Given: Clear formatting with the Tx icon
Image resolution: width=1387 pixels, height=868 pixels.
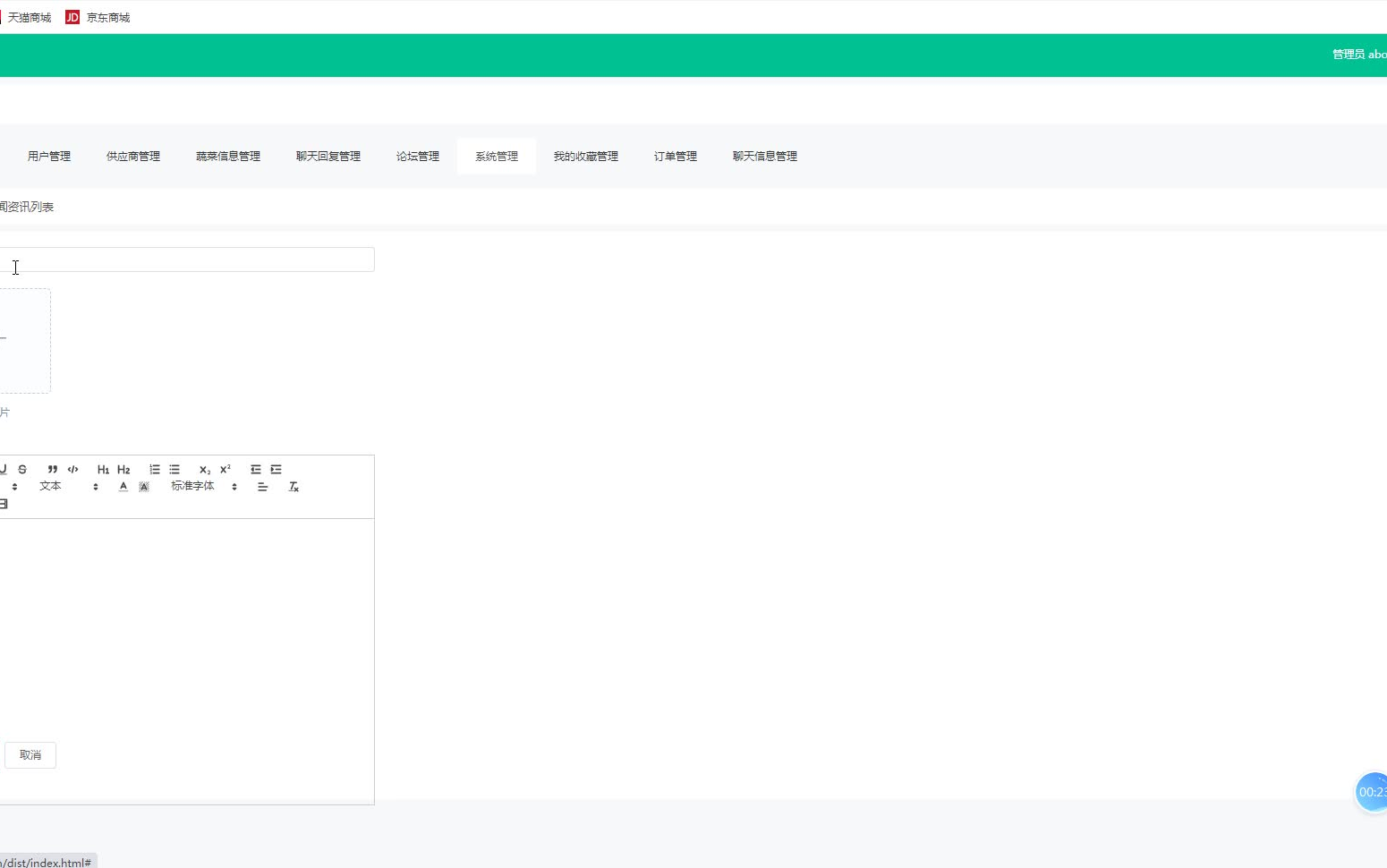Looking at the screenshot, I should 294,487.
